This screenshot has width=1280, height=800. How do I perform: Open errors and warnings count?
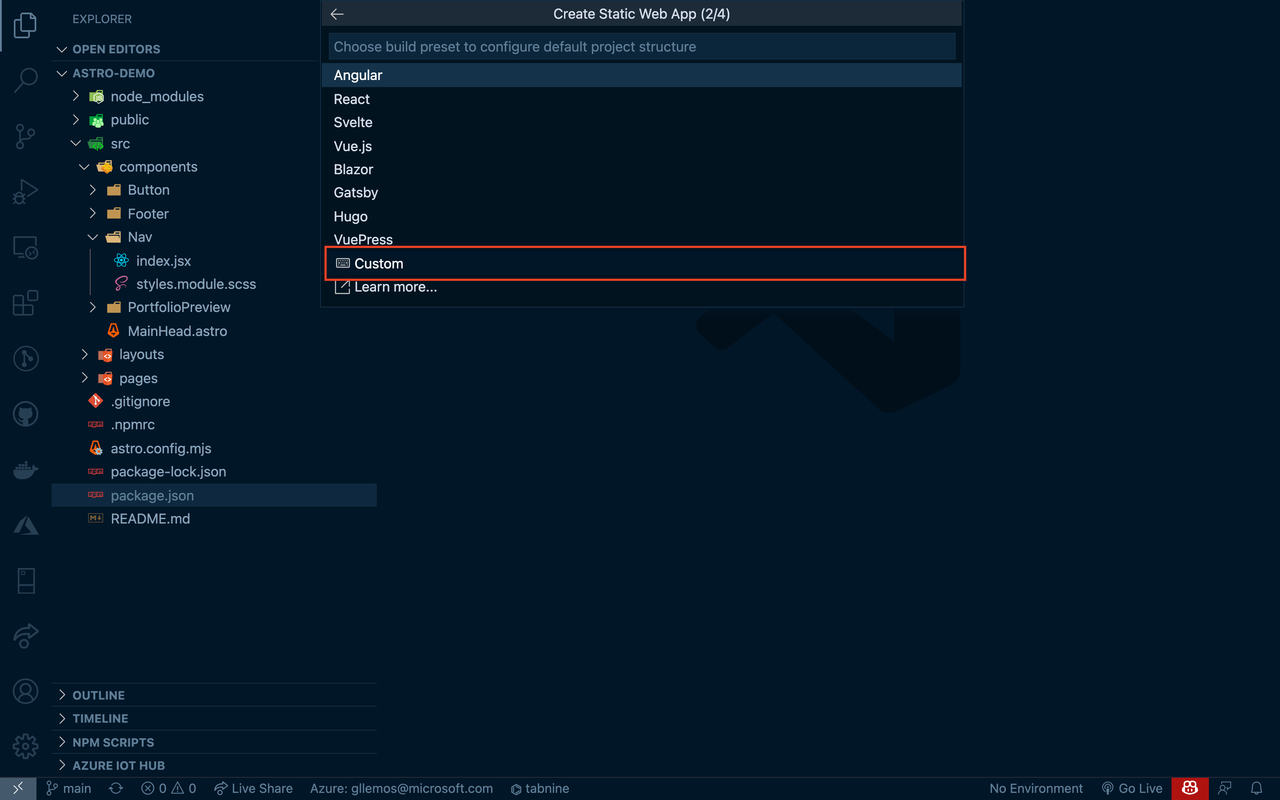(168, 788)
